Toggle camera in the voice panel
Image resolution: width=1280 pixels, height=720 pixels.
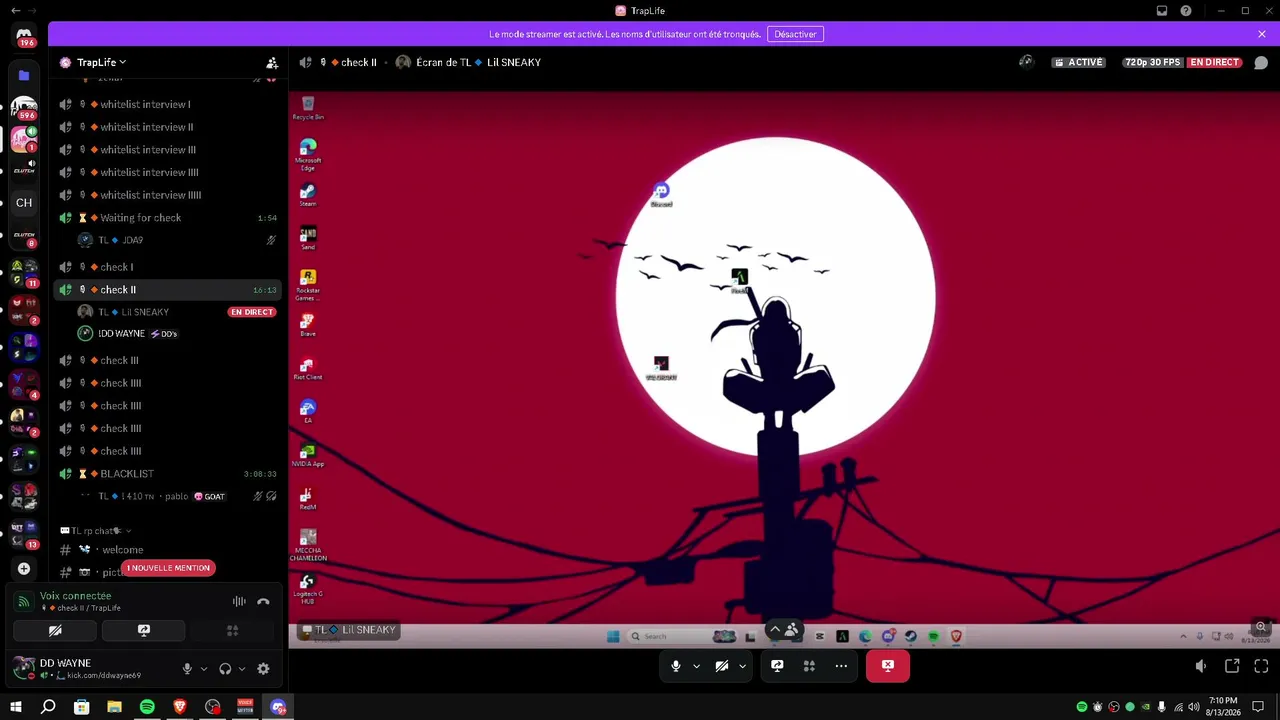click(x=55, y=631)
